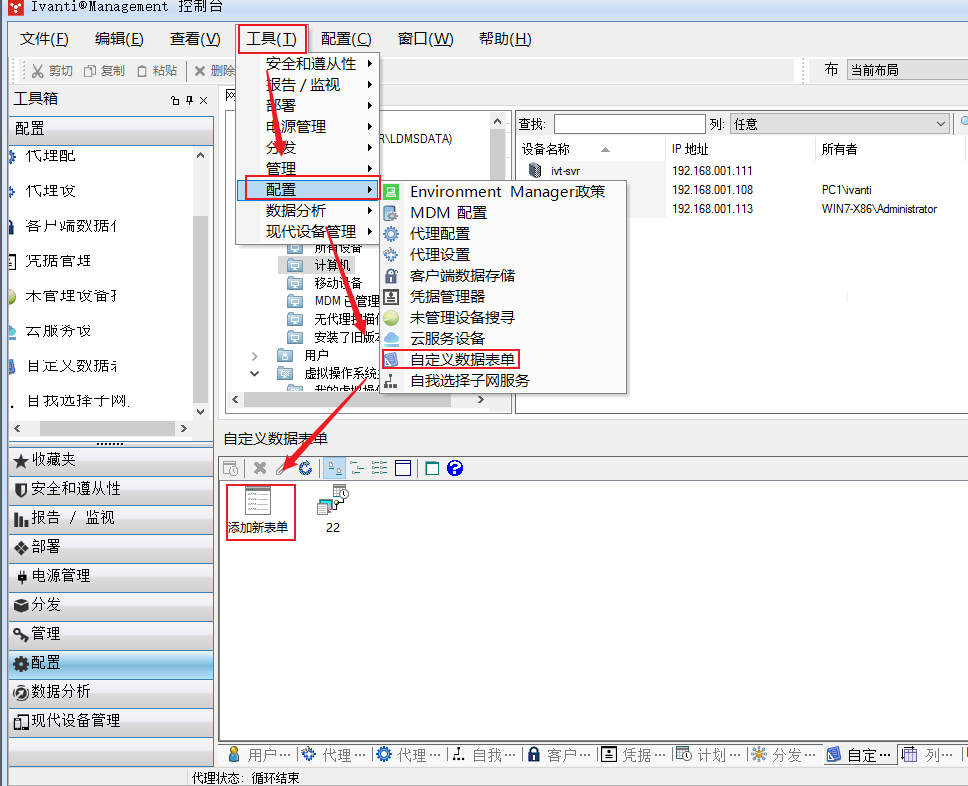Click the 查找 search input field
This screenshot has height=786, width=968.
point(628,124)
